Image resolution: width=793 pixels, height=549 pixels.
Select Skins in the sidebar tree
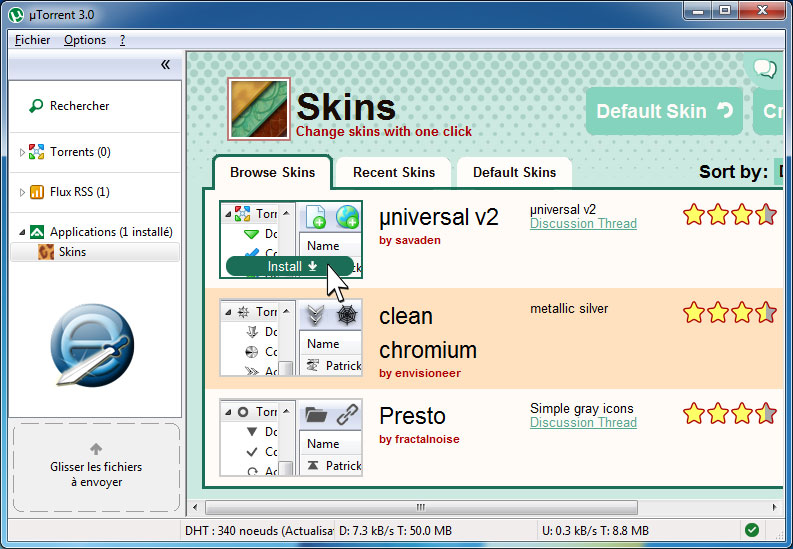[95, 252]
